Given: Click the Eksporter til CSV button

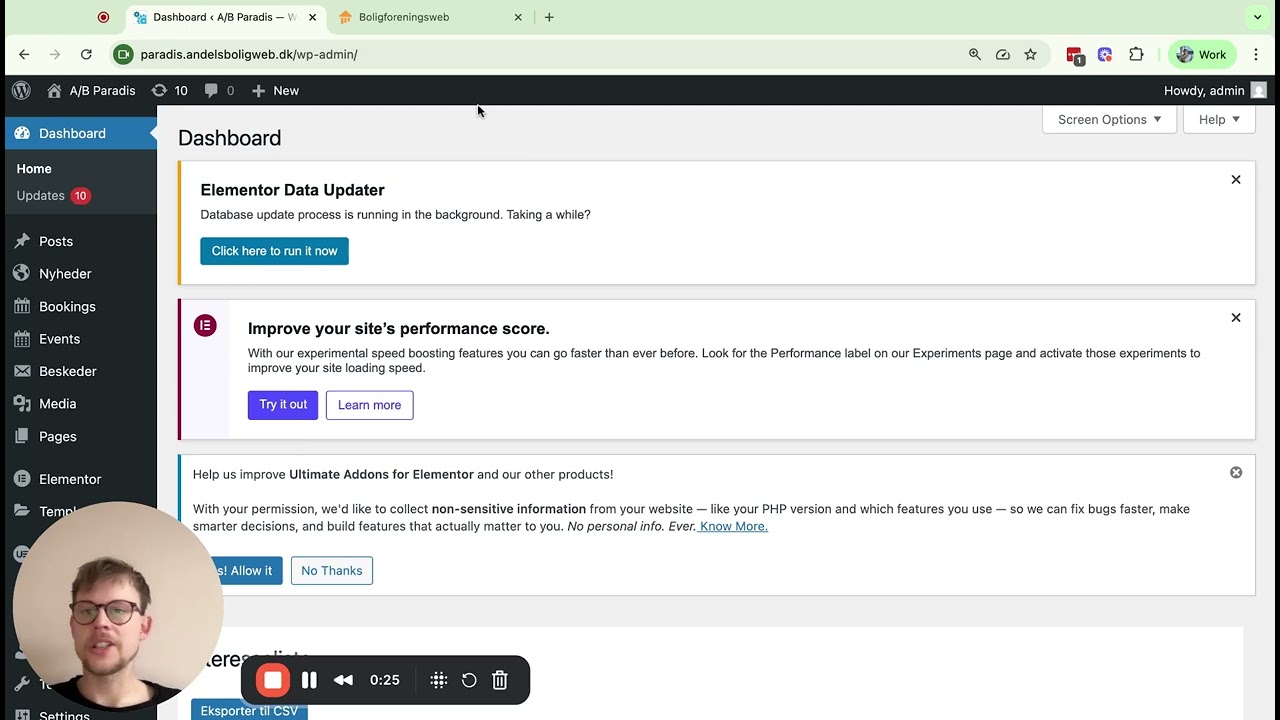Looking at the screenshot, I should [x=249, y=710].
